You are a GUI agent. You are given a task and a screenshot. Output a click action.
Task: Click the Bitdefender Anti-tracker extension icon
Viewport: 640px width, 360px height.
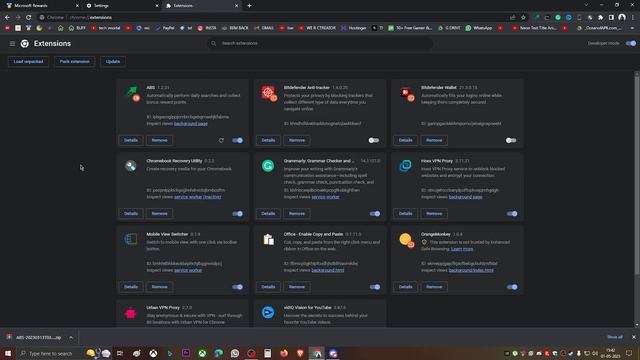(269, 94)
